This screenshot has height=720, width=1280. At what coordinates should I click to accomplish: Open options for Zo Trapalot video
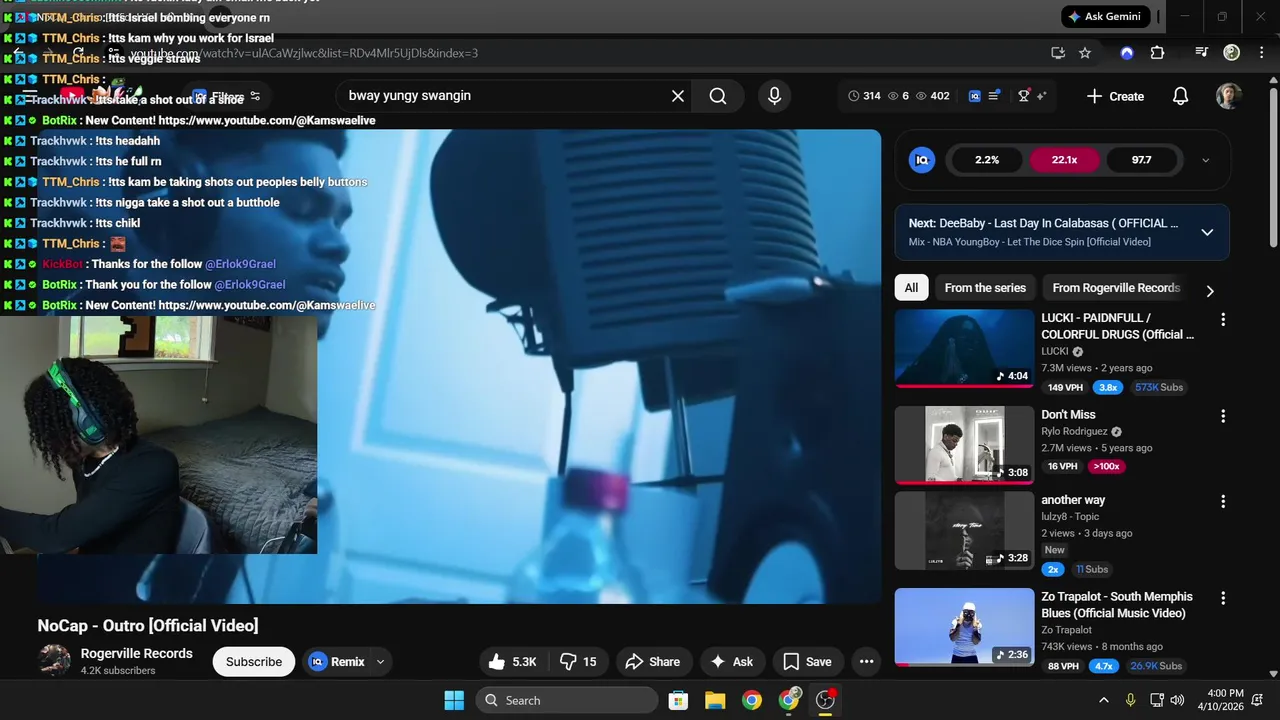pyautogui.click(x=1222, y=598)
